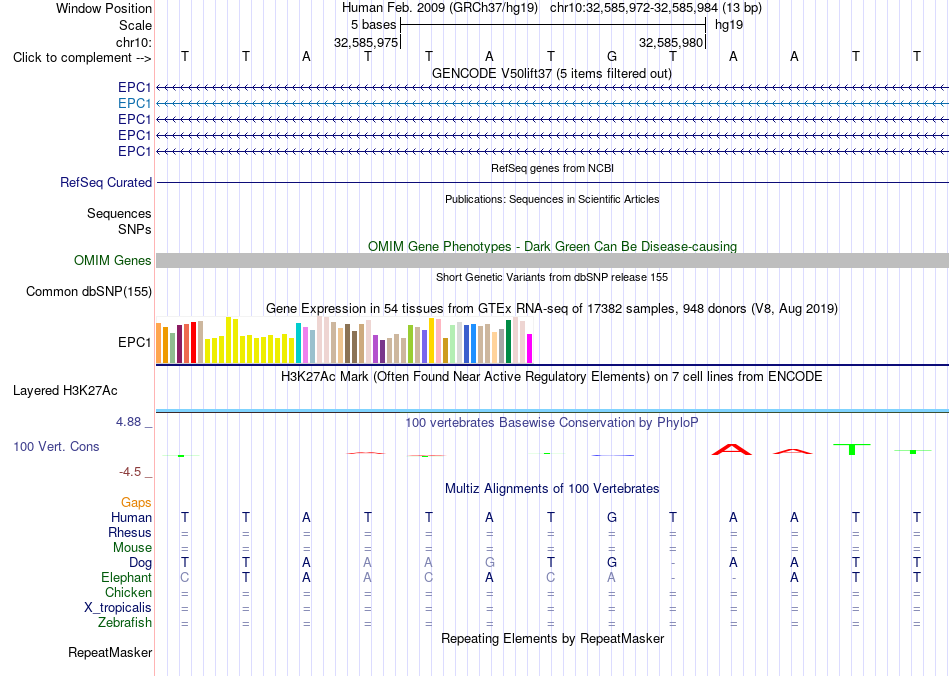Click the cyan bar in GTEx chart
950x676 pixels.
(x=298, y=343)
